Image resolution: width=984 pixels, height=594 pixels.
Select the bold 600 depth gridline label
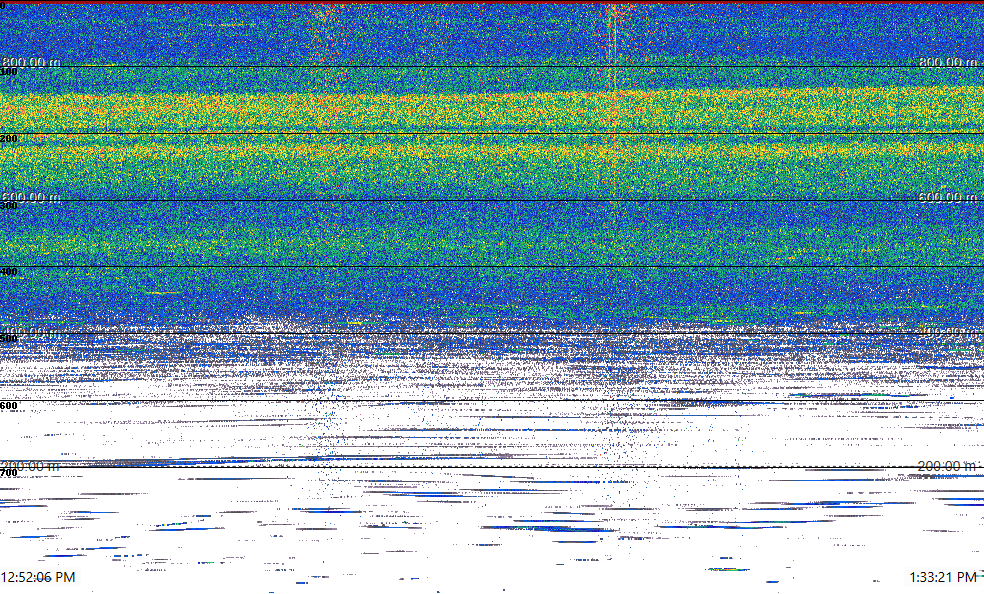pyautogui.click(x=9, y=406)
